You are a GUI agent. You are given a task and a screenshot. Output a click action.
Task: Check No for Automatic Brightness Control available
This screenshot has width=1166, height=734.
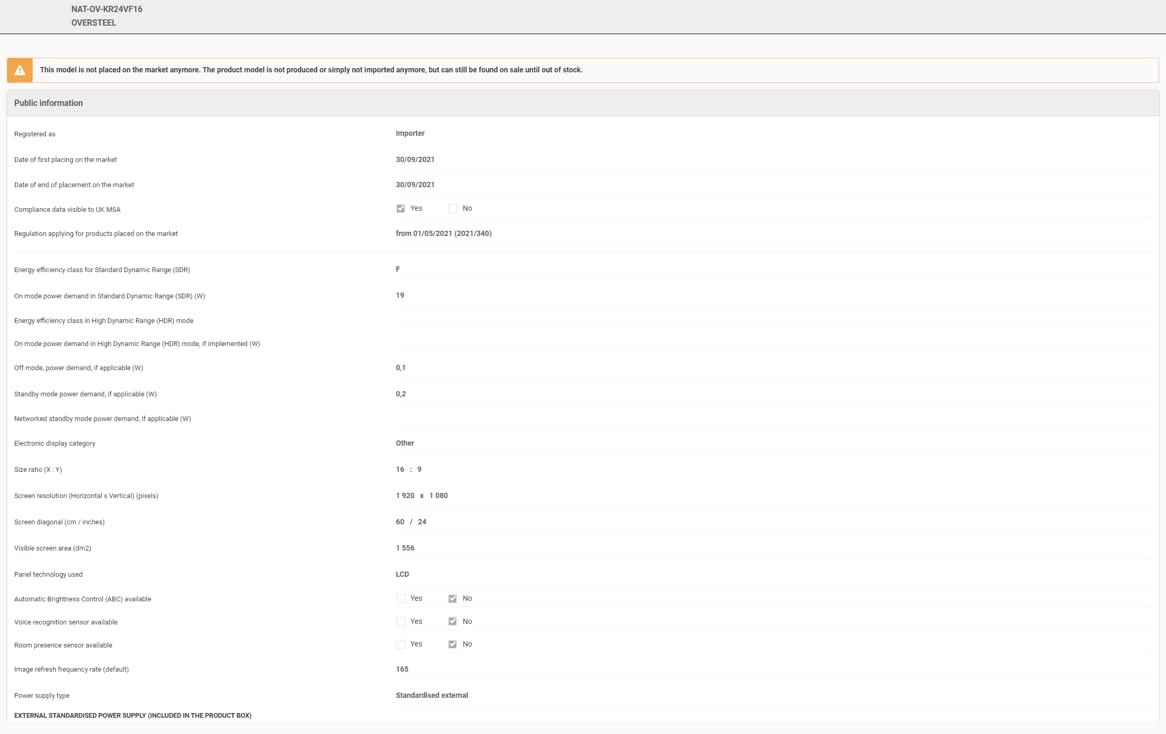point(452,599)
